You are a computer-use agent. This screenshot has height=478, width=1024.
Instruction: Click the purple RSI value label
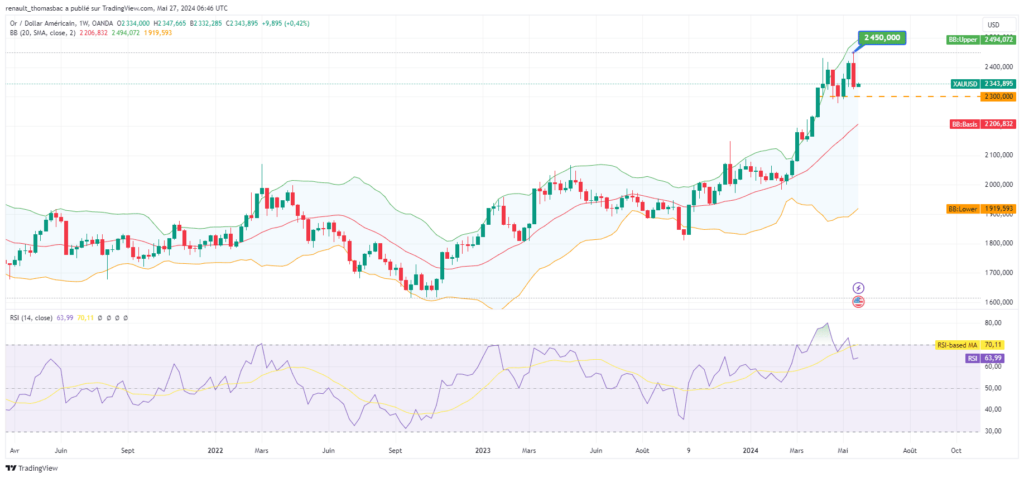[x=983, y=357]
